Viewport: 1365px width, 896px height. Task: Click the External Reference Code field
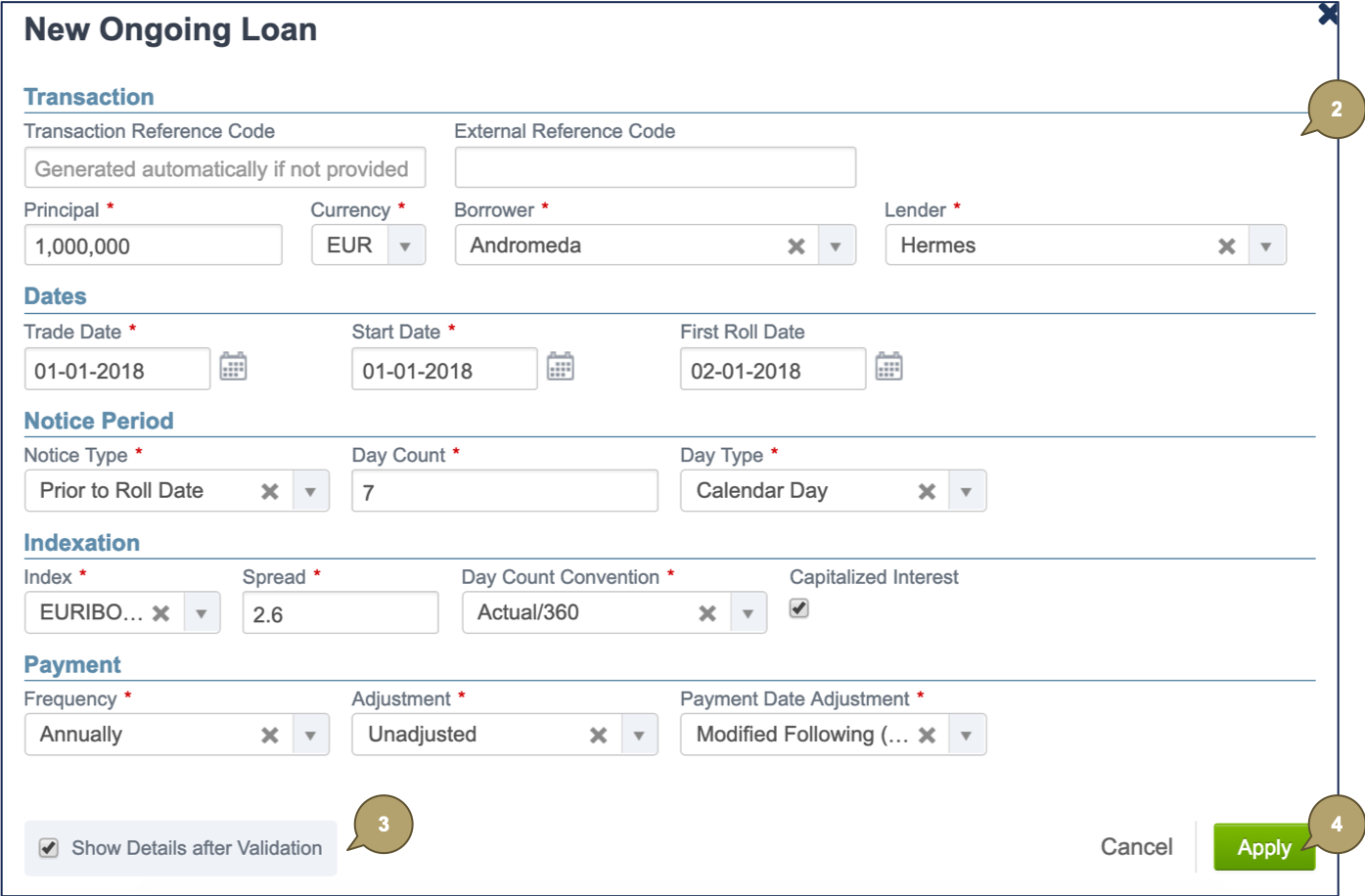point(654,166)
